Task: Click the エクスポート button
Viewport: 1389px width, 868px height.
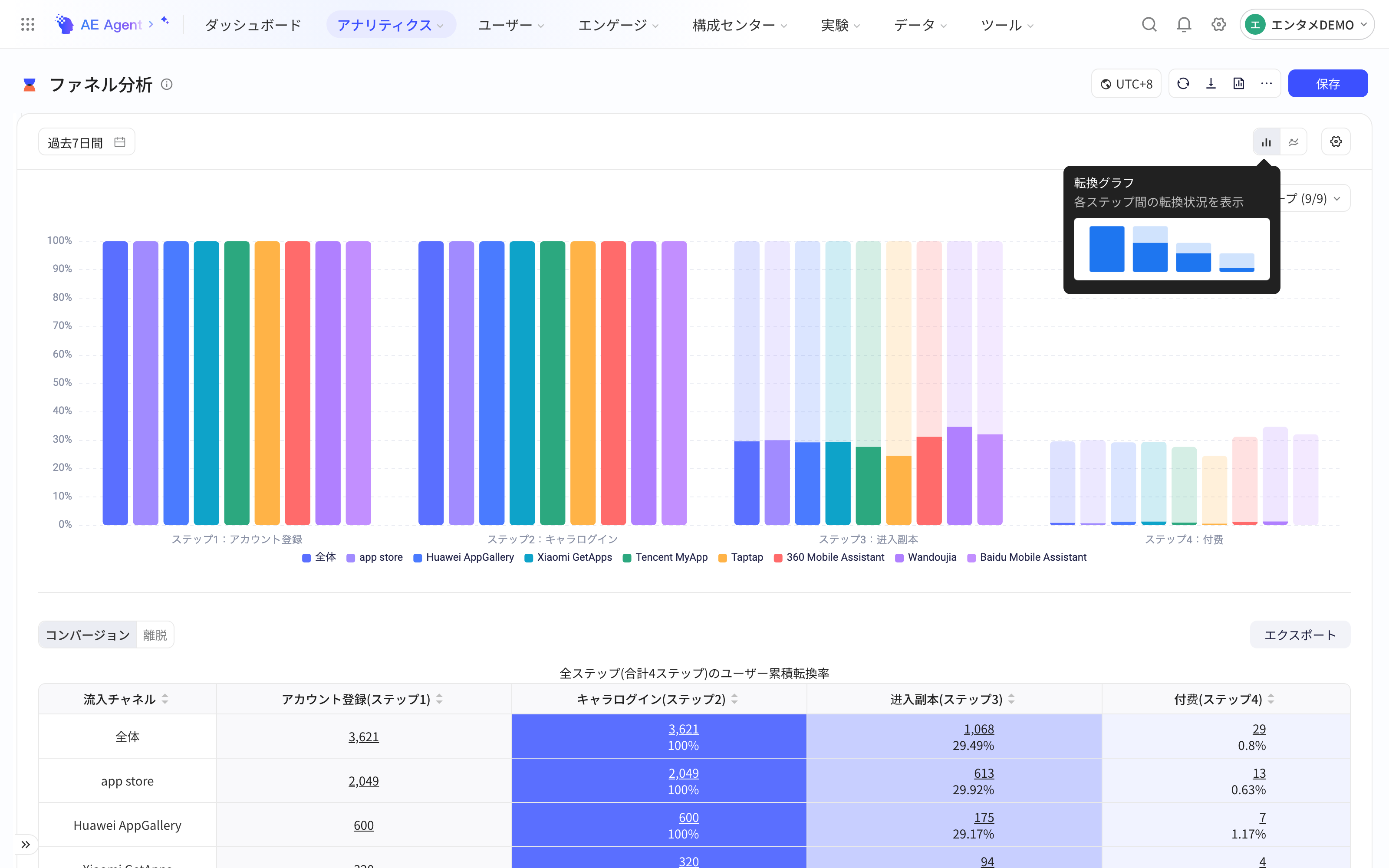Action: pyautogui.click(x=1300, y=635)
